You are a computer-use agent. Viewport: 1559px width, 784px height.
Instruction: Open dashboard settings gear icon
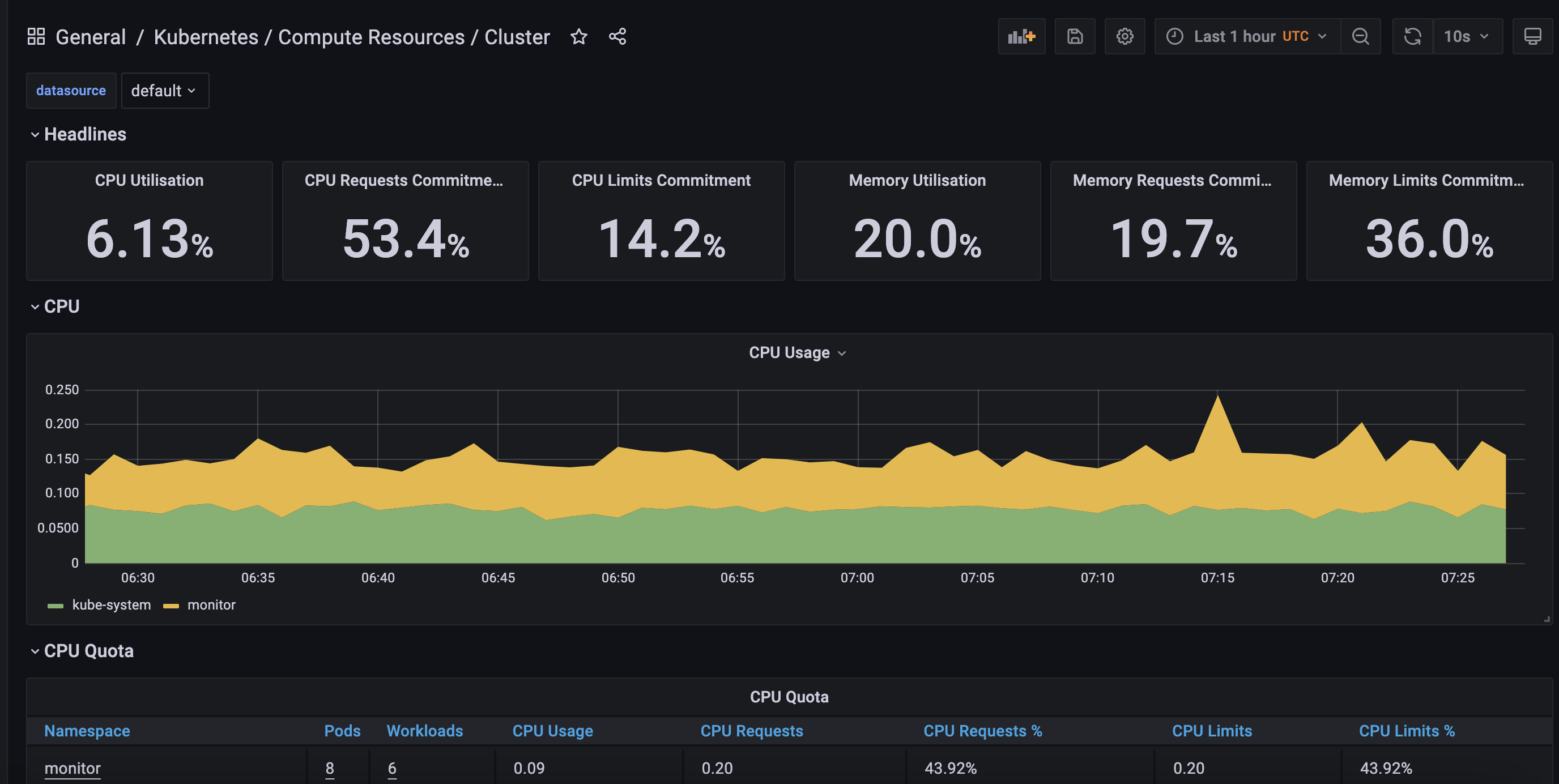click(1124, 36)
